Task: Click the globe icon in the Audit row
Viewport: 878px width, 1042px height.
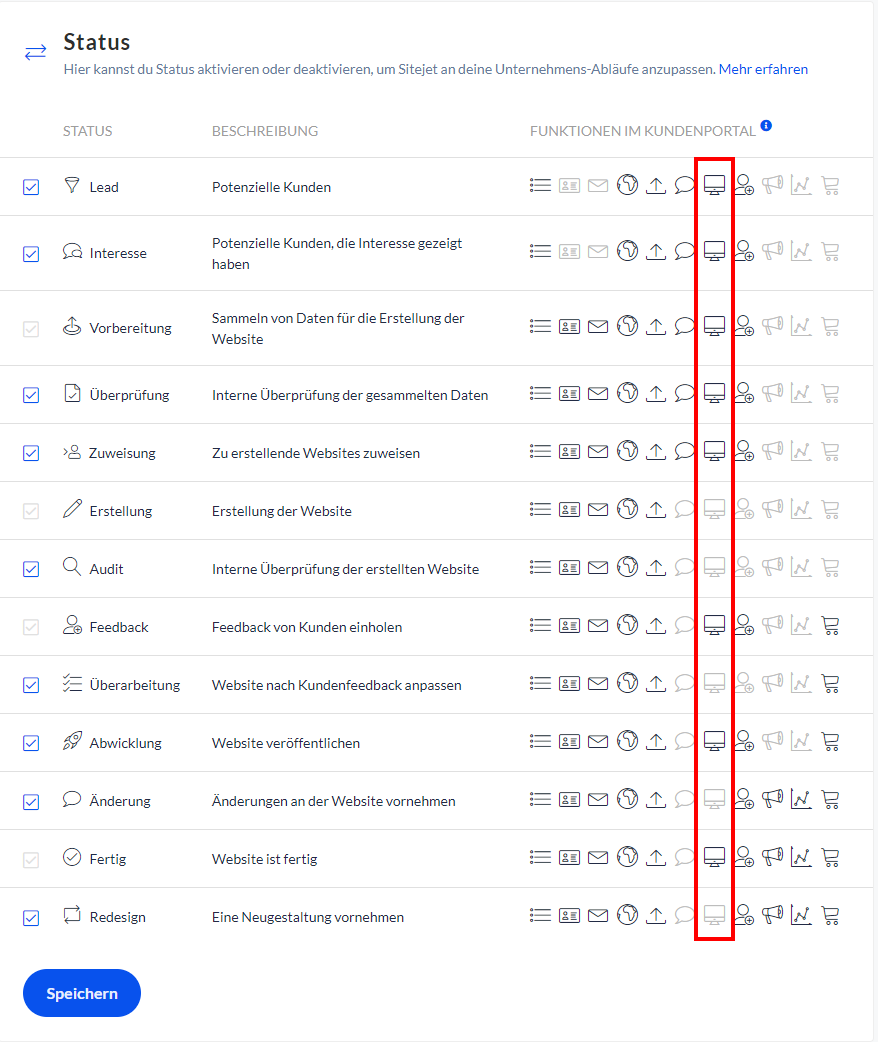Action: (627, 567)
